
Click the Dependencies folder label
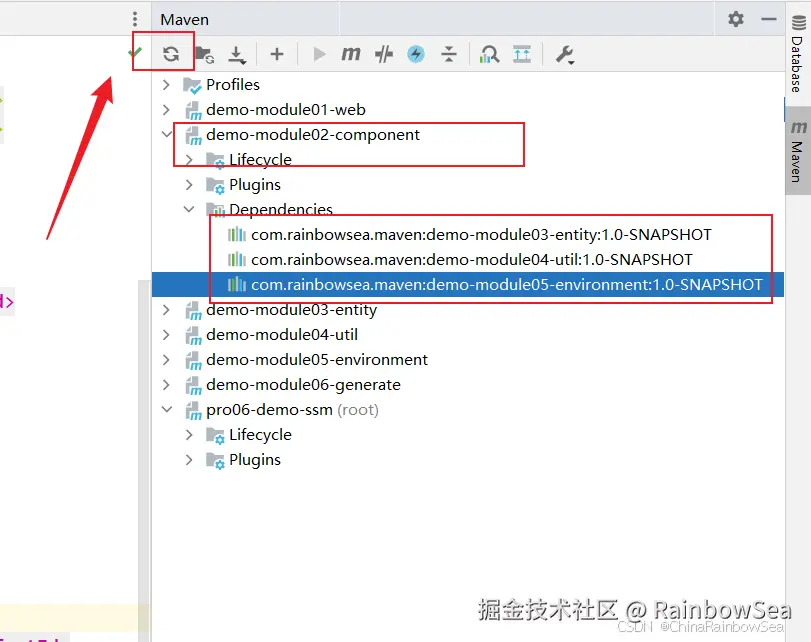tap(281, 210)
